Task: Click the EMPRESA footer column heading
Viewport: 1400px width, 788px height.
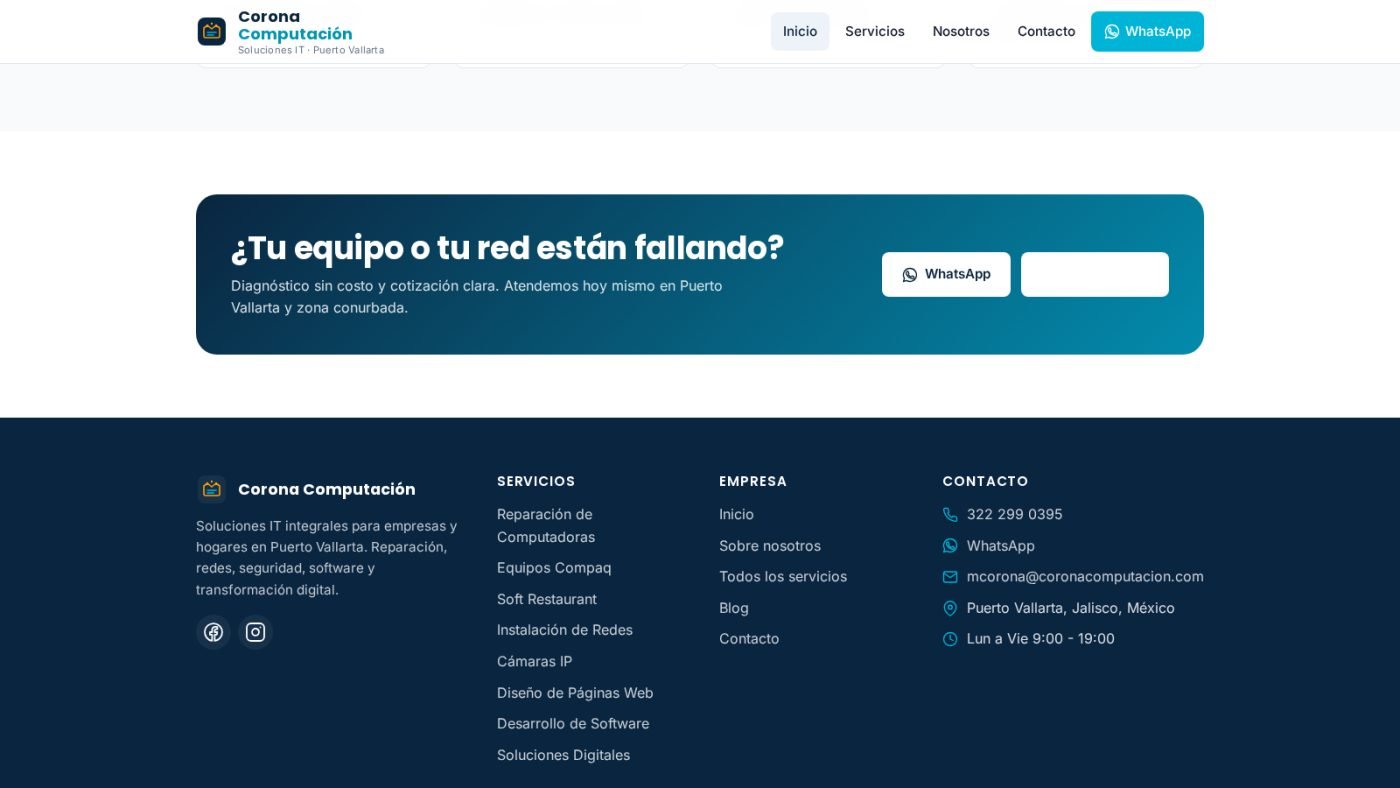Action: [x=753, y=481]
